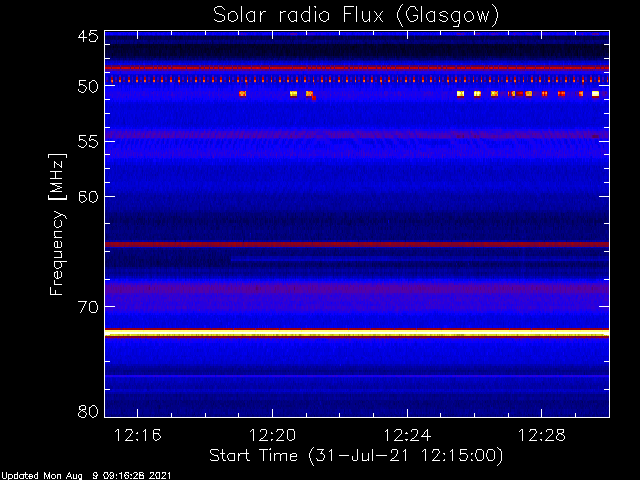Click the bright yellow-white band below 70 MHz
Viewport: 640px width, 480px height.
click(355, 332)
